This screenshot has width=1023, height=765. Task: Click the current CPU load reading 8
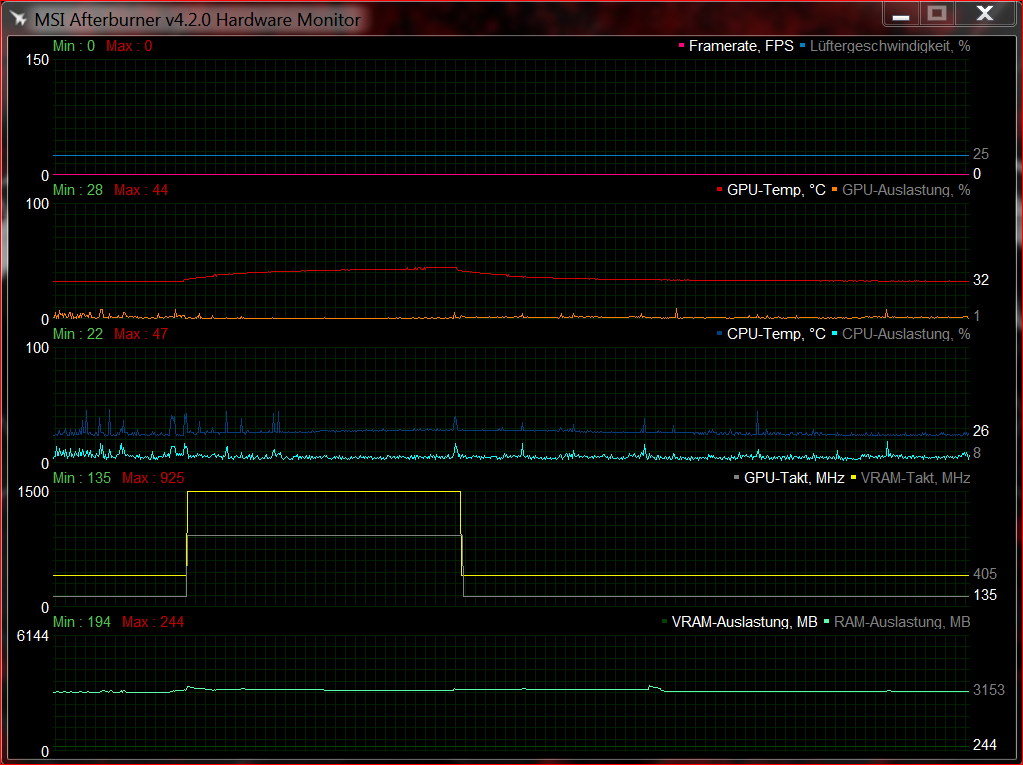(977, 453)
